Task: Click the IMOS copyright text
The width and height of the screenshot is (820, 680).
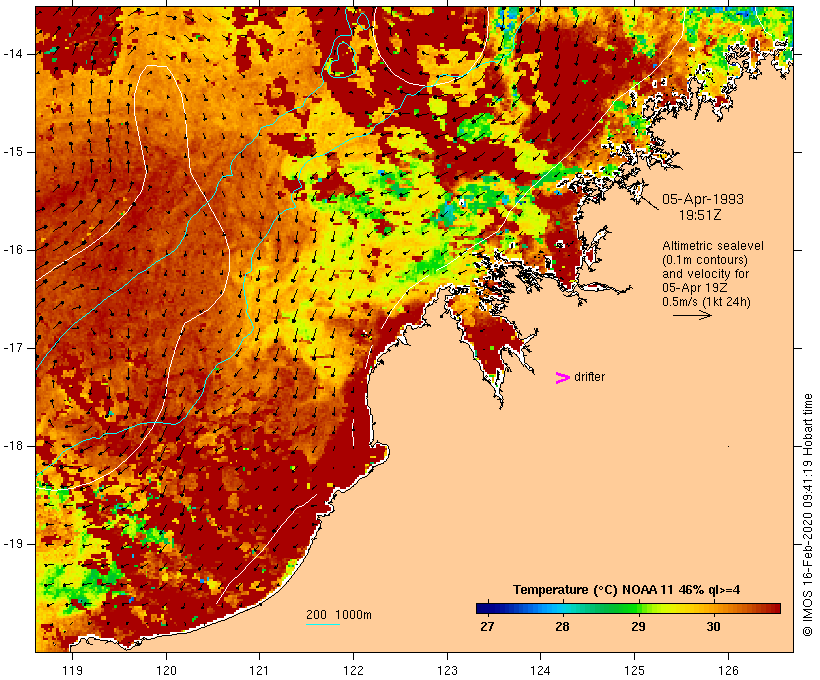Action: pyautogui.click(x=807, y=515)
